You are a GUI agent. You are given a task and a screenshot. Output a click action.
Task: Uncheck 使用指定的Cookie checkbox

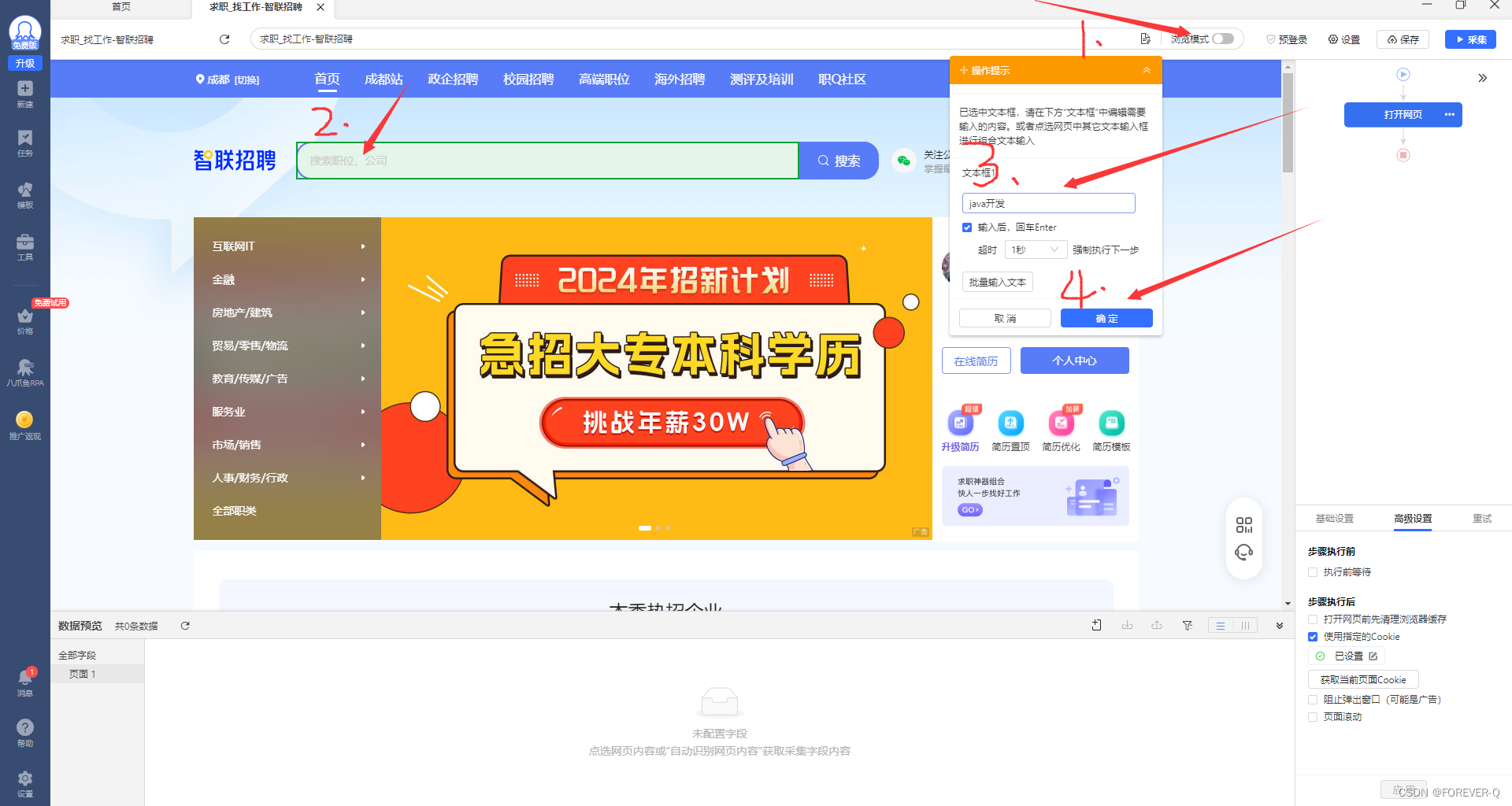(x=1313, y=637)
